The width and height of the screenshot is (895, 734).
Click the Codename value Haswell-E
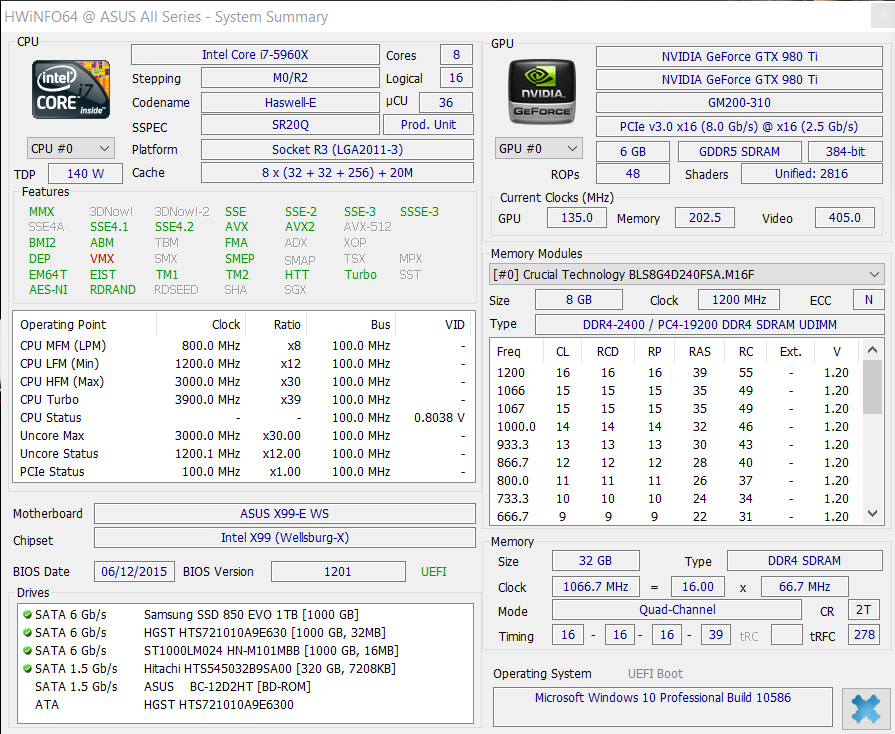pos(290,103)
